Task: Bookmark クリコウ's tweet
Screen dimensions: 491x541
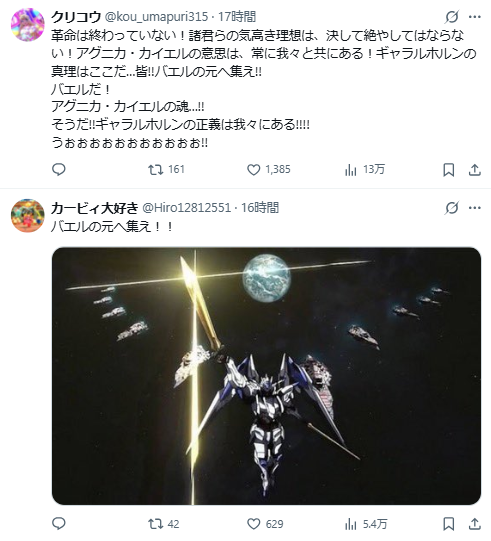Action: (x=449, y=170)
